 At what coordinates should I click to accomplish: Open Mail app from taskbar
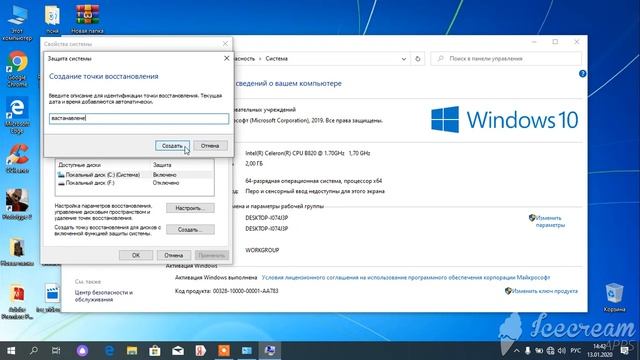pos(178,351)
